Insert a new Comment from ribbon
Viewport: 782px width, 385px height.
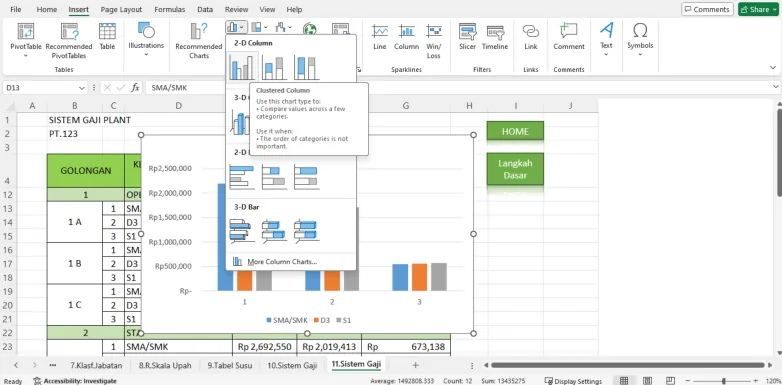569,36
